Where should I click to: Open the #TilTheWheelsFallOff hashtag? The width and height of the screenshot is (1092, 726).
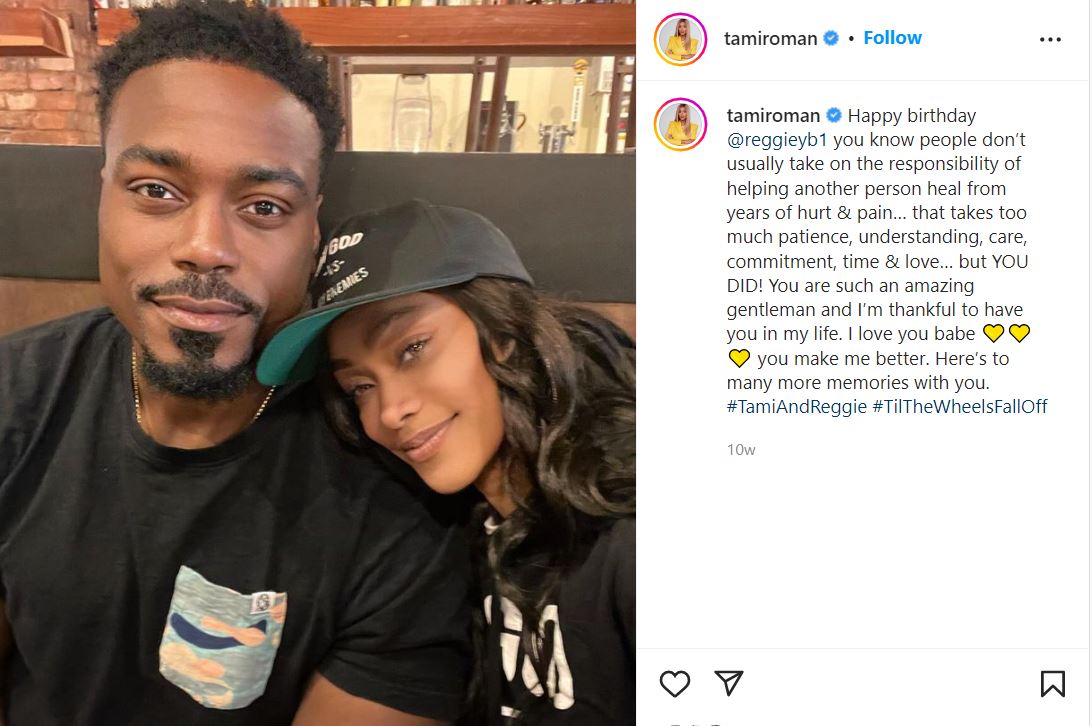tap(960, 406)
